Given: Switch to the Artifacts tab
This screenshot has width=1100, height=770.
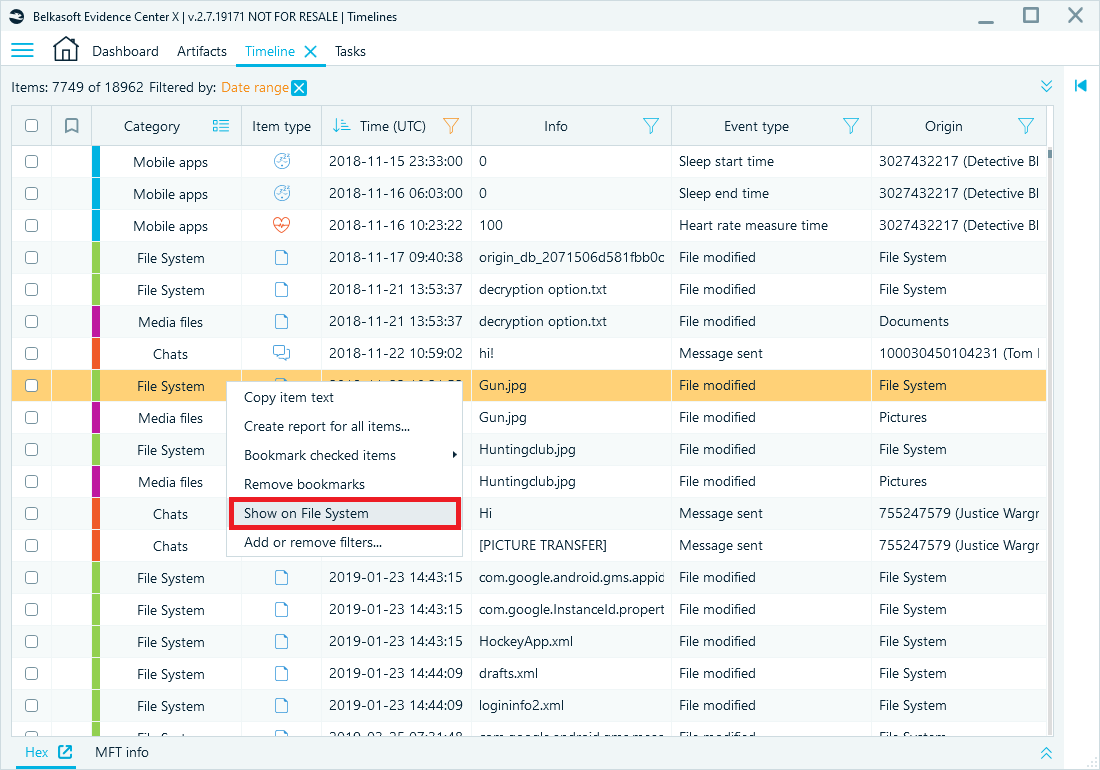Looking at the screenshot, I should [202, 51].
